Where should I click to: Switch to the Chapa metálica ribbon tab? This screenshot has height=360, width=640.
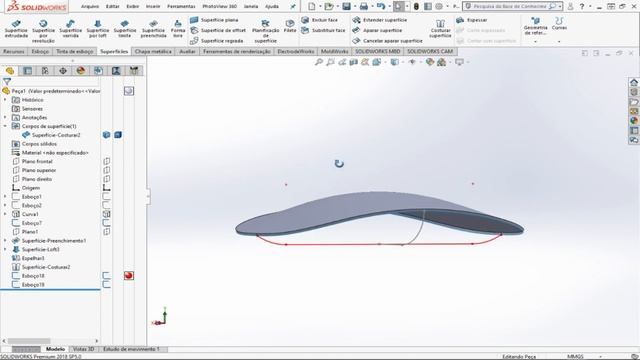tap(153, 51)
